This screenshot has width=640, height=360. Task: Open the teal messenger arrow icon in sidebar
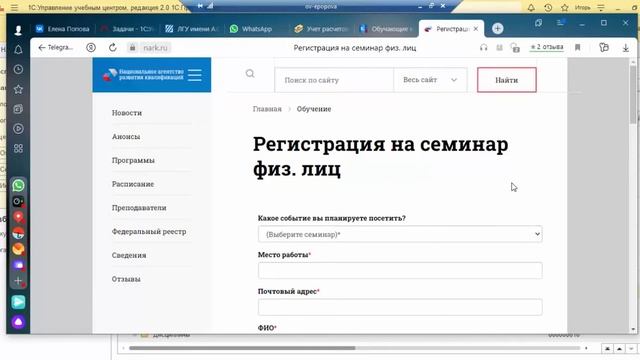coord(18,302)
